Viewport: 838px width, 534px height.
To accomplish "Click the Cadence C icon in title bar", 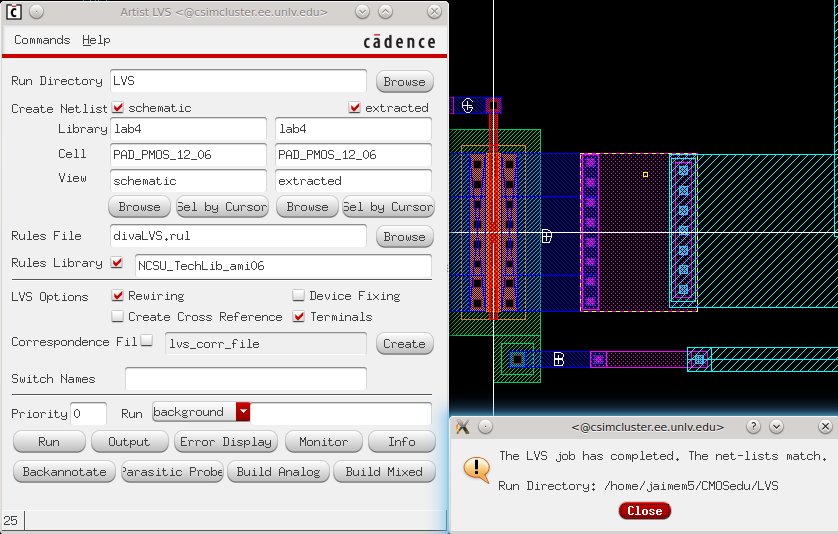I will click(13, 11).
